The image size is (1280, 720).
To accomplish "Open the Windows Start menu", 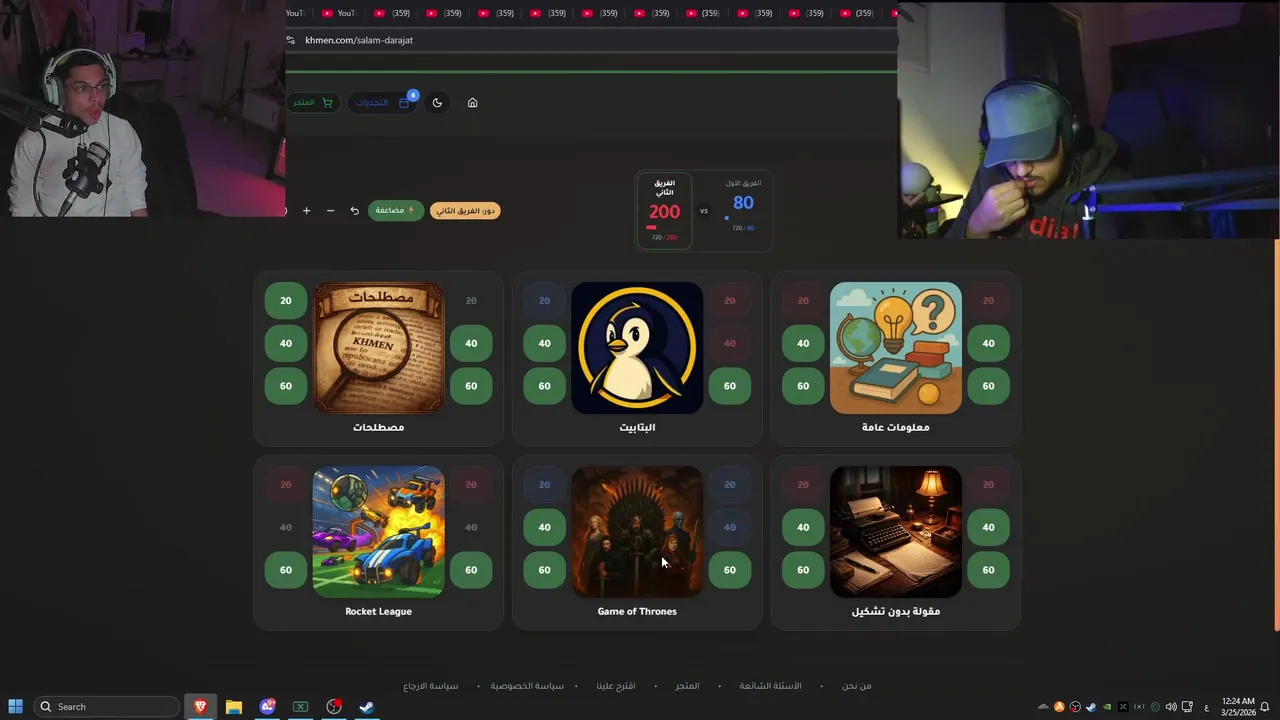I will point(15,706).
